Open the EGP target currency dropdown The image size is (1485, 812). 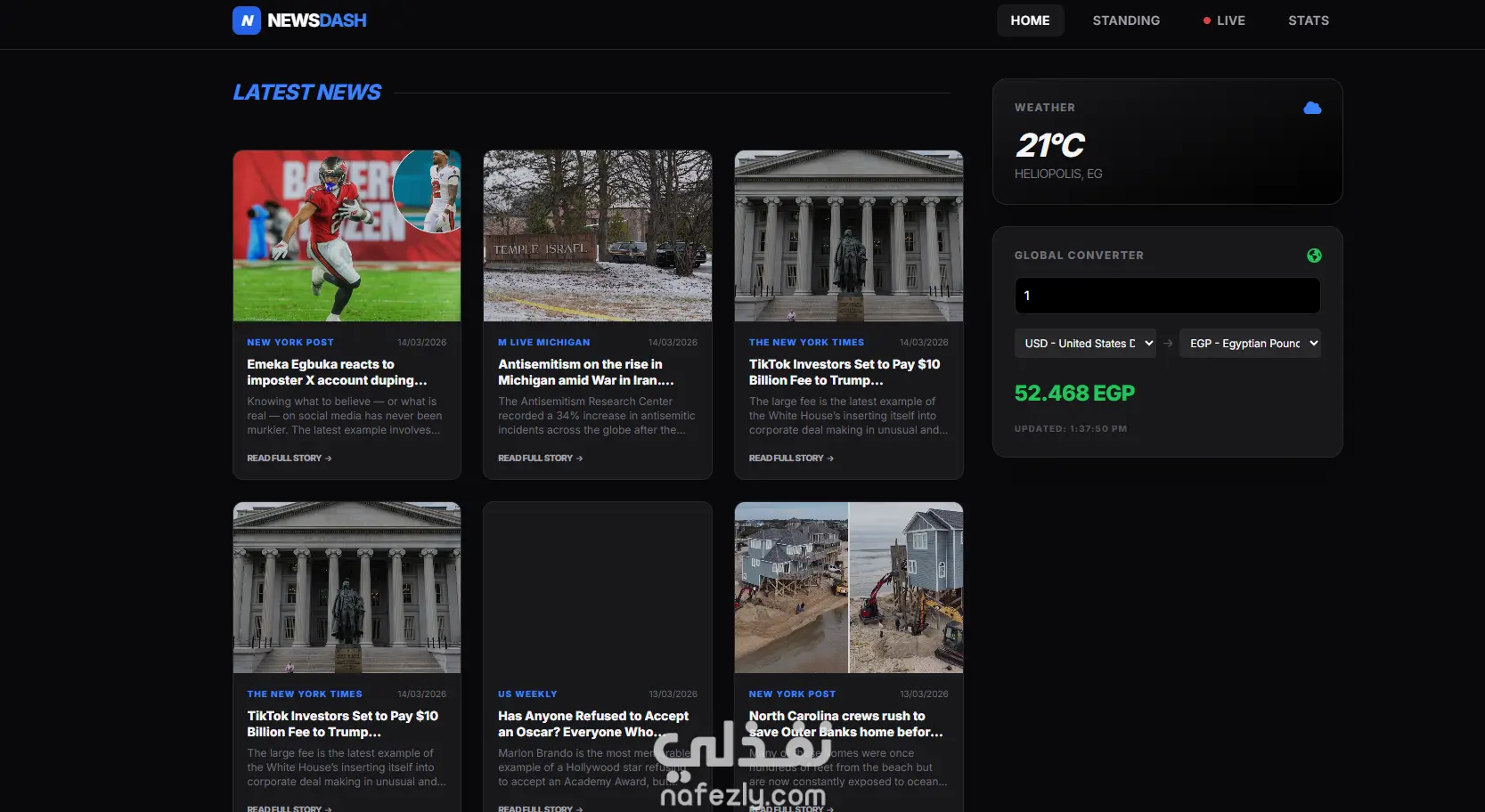1250,344
